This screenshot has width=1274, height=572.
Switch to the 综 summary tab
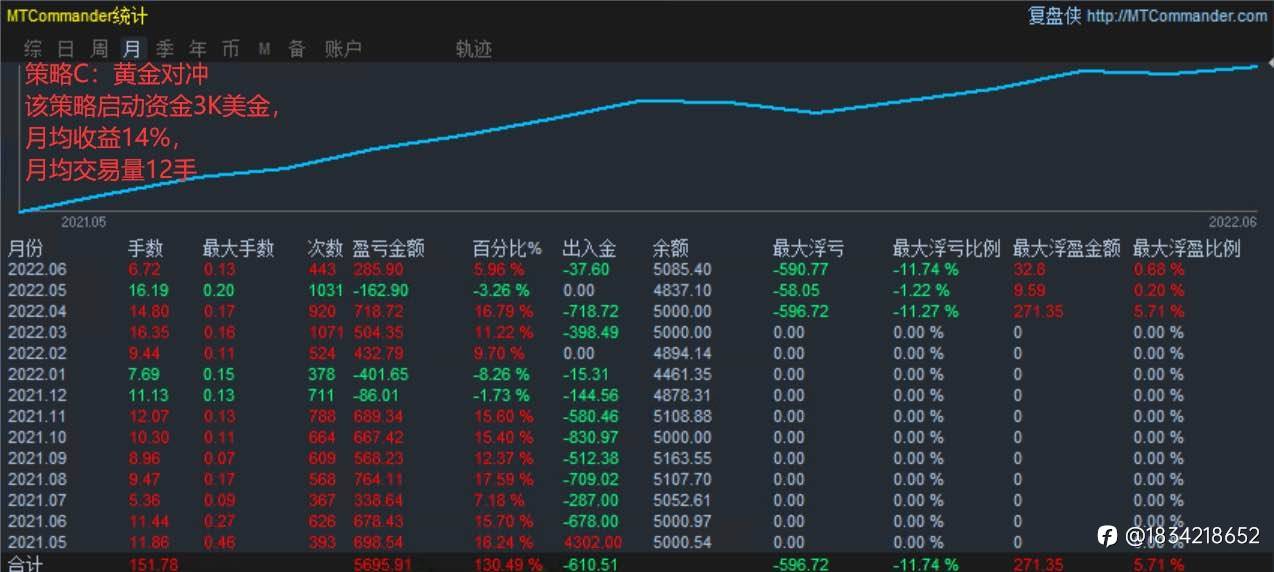[33, 49]
